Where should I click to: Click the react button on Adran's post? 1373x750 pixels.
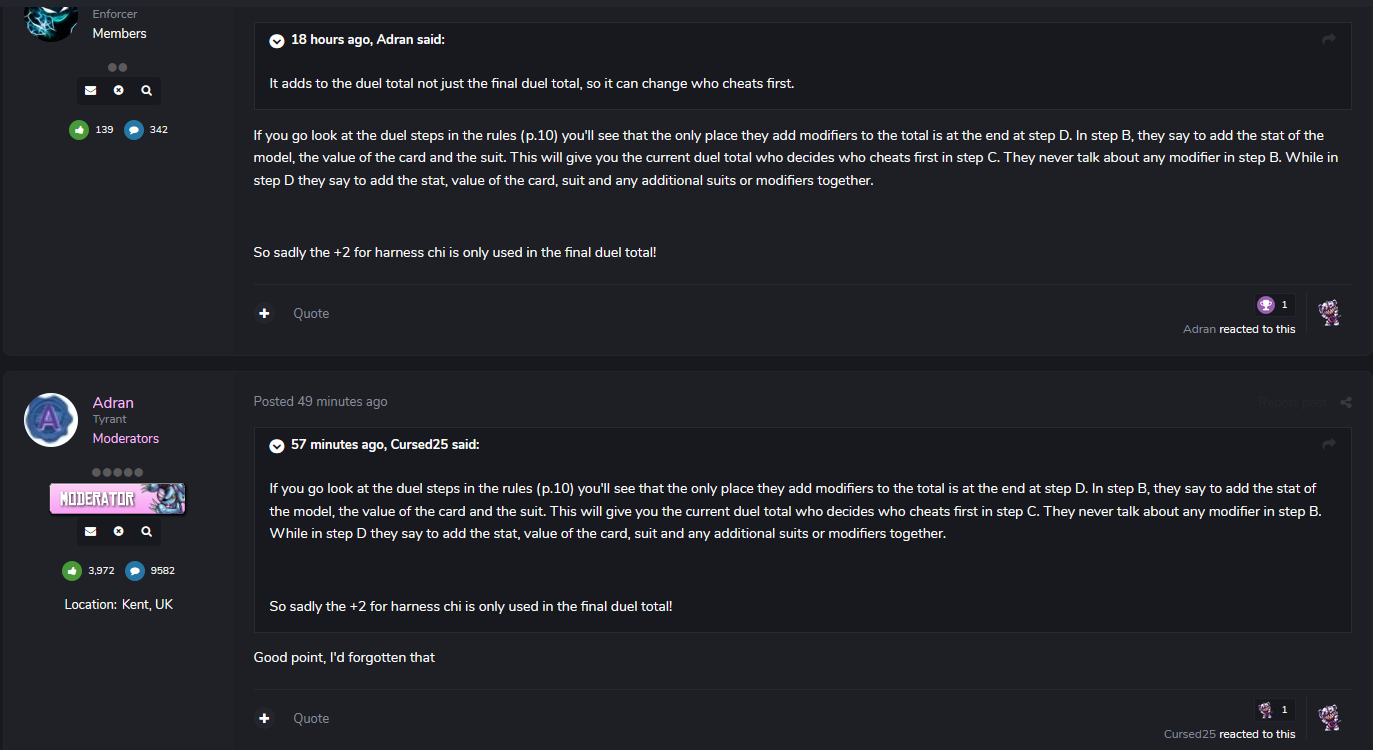(1329, 717)
